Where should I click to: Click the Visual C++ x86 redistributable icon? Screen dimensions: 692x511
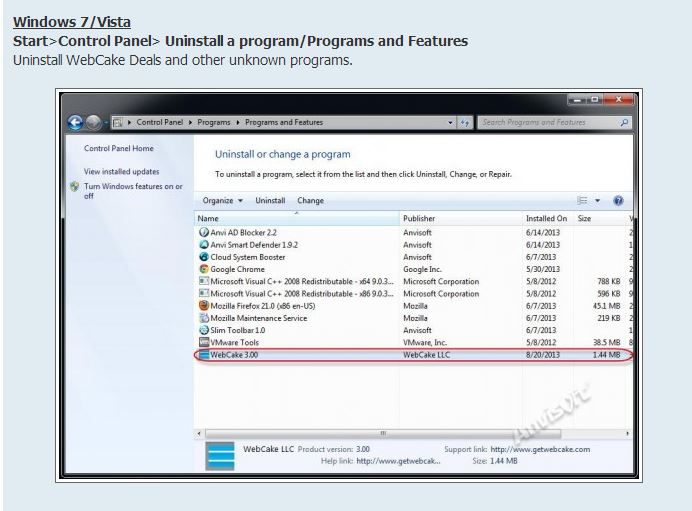[203, 293]
